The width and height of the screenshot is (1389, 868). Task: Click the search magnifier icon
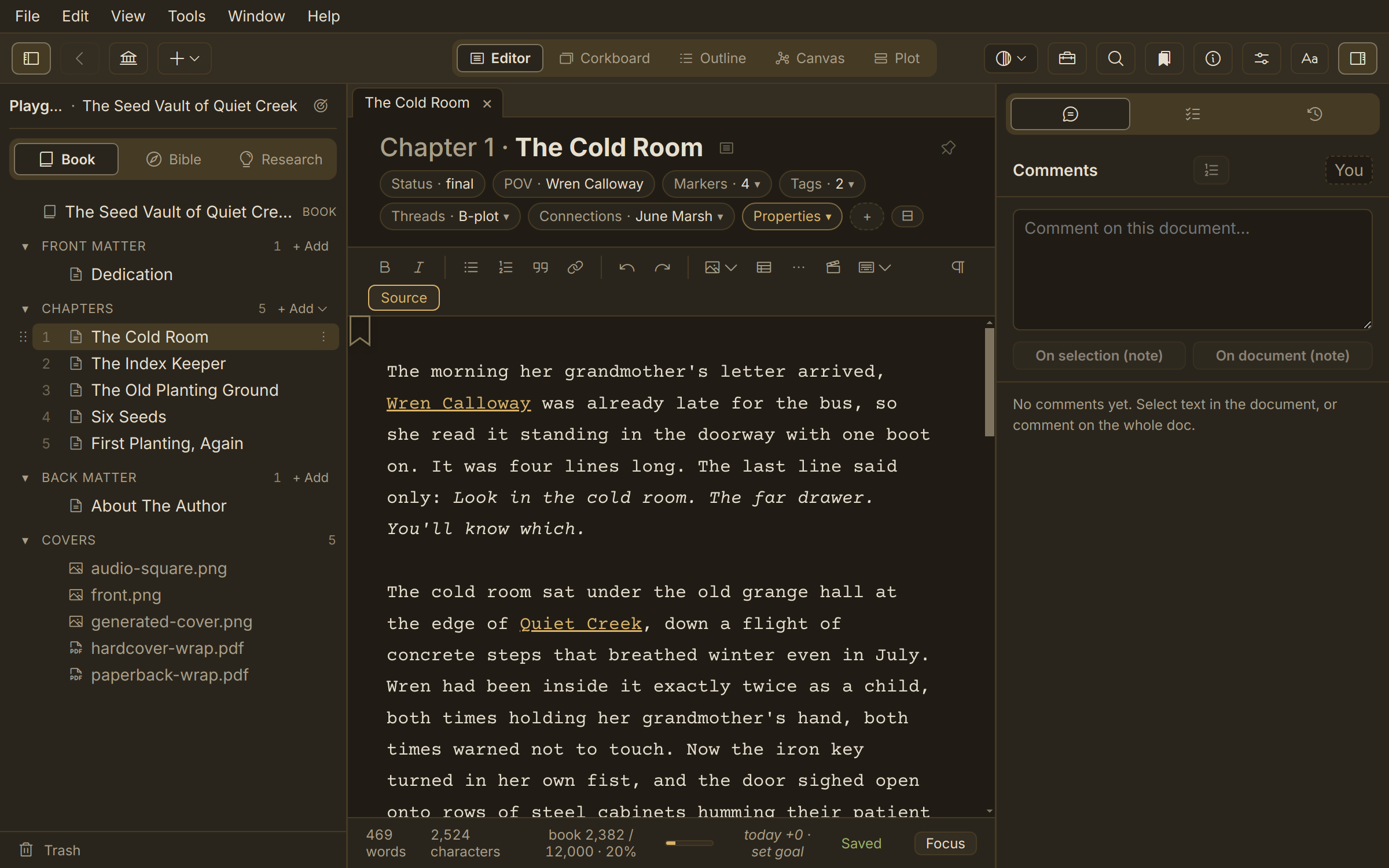pyautogui.click(x=1116, y=58)
